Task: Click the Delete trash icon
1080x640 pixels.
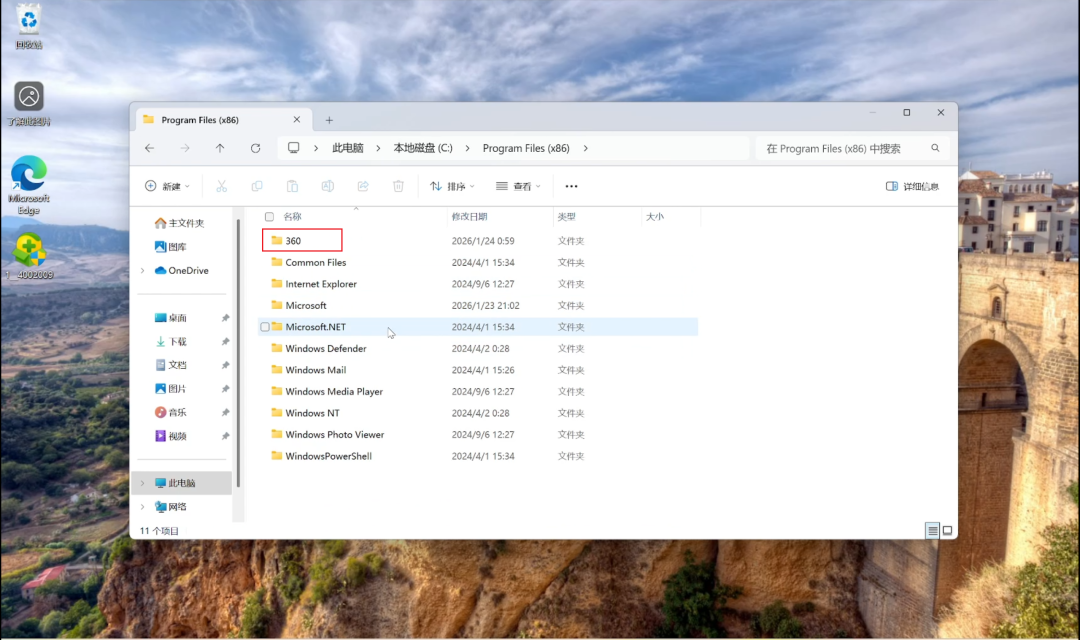Action: point(398,186)
